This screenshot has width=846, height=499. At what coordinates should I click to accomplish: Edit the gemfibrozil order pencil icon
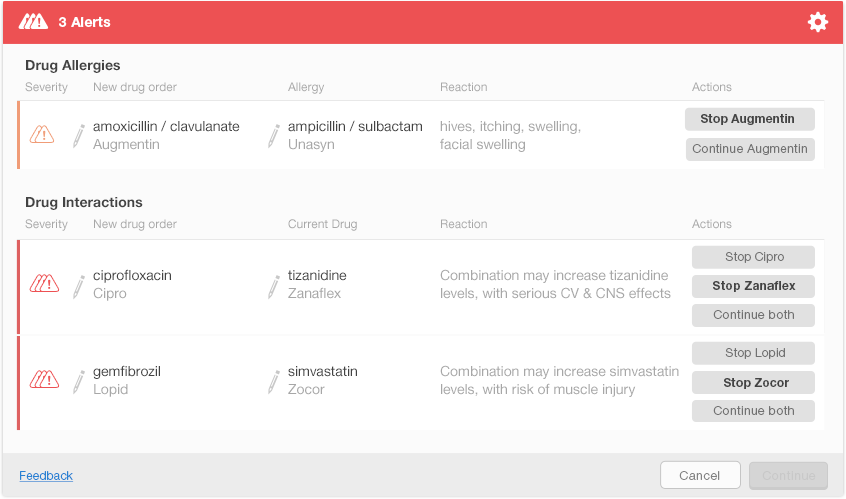click(x=79, y=381)
